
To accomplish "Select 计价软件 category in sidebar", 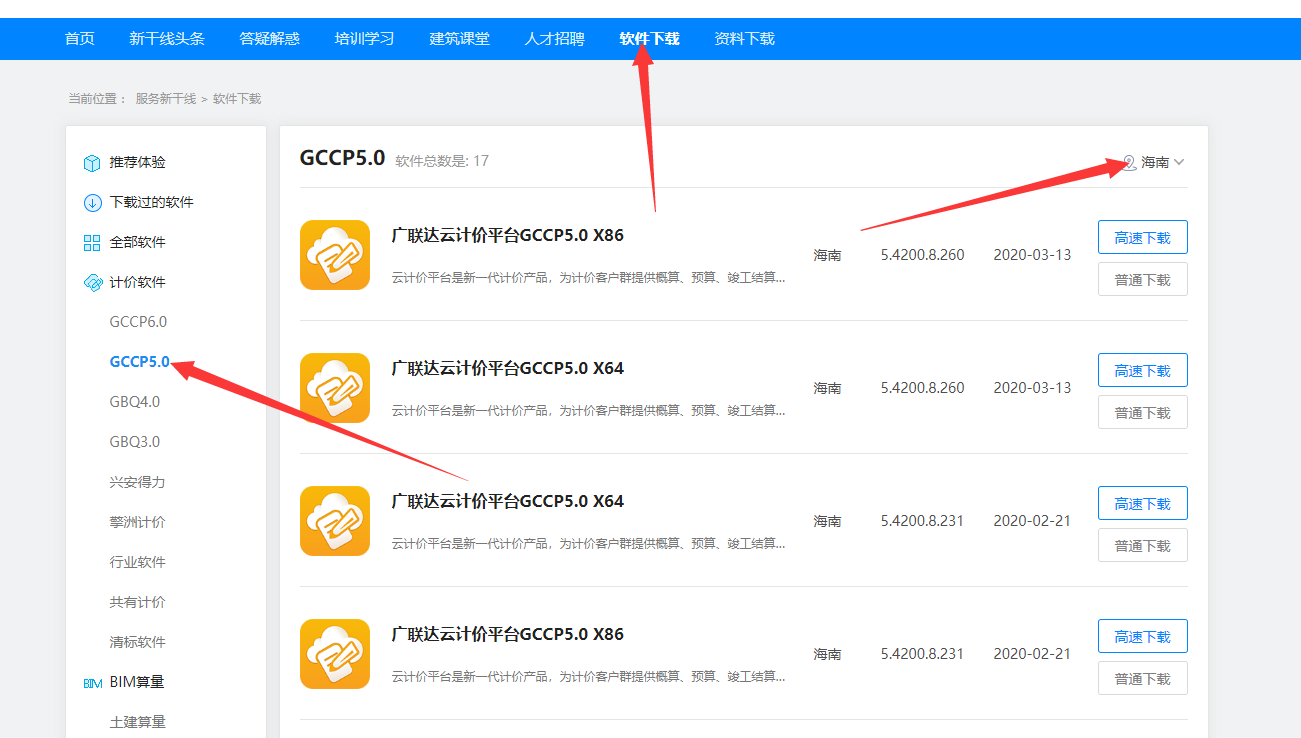I will pyautogui.click(x=138, y=282).
